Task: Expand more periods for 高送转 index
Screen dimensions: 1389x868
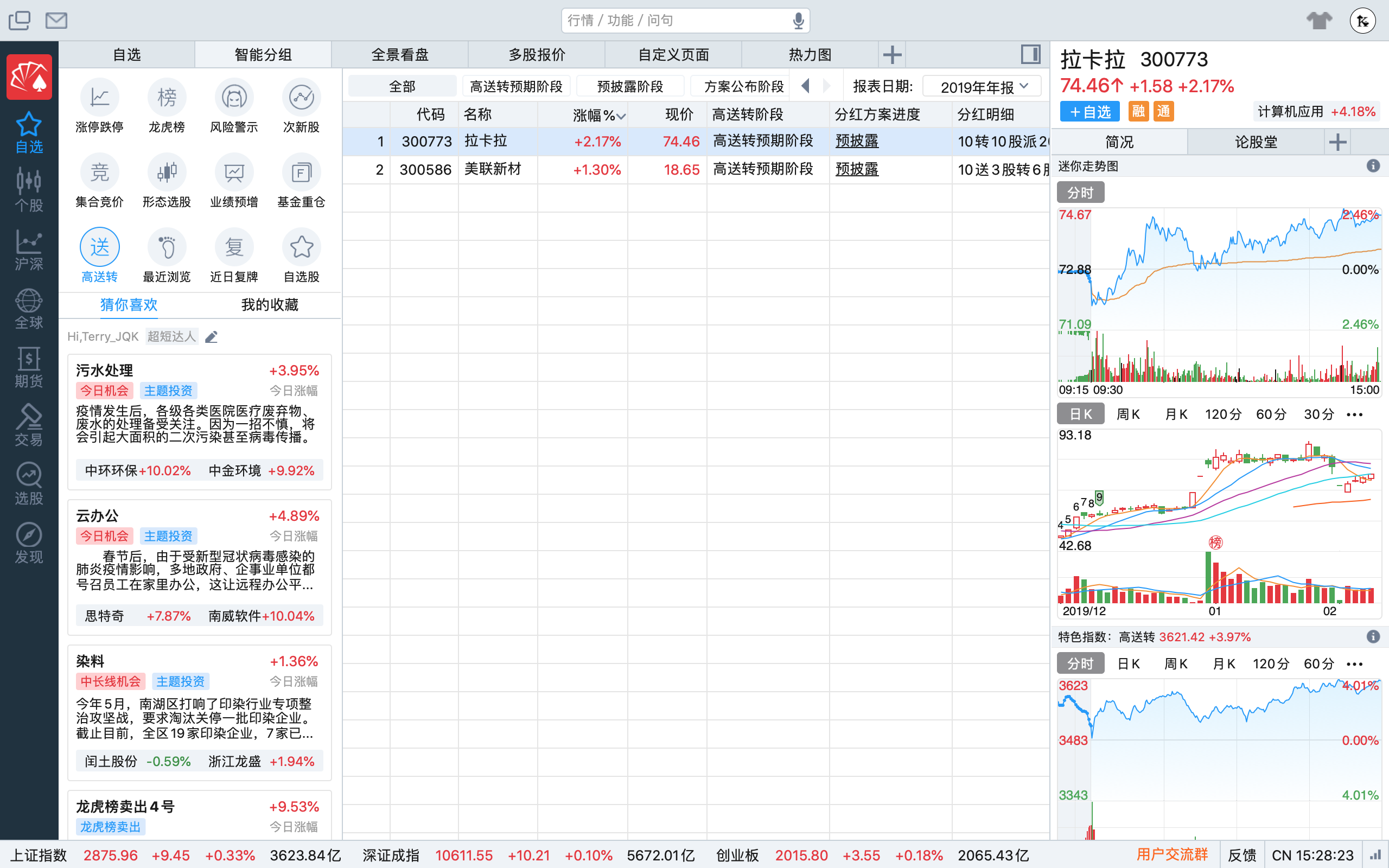Action: [1355, 664]
